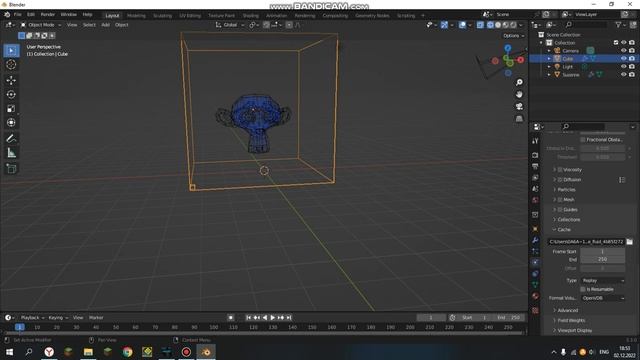Enable the Mesh checkbox
The image size is (640, 360).
click(x=560, y=200)
